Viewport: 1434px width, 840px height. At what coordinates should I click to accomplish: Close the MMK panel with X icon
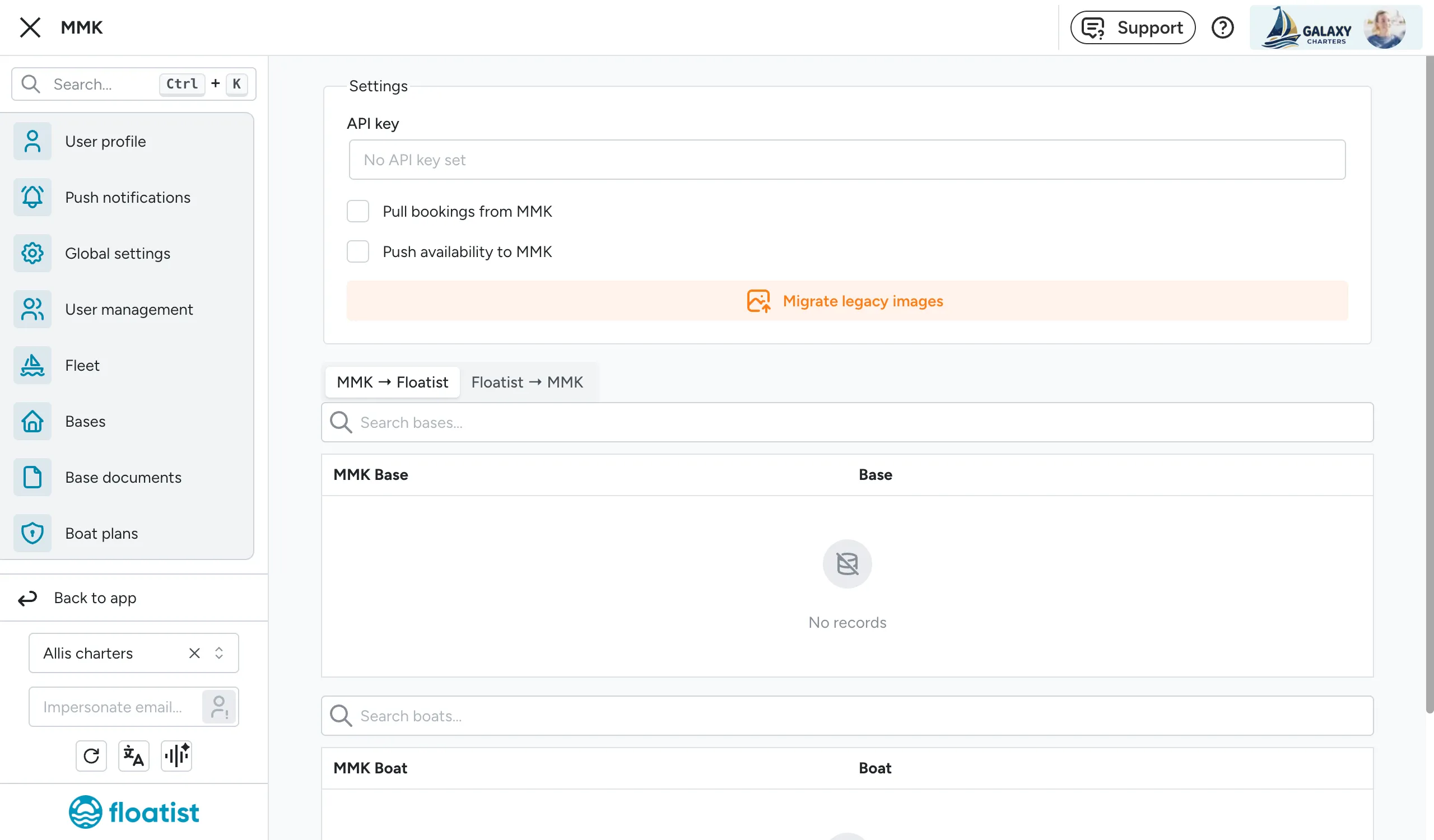coord(30,27)
